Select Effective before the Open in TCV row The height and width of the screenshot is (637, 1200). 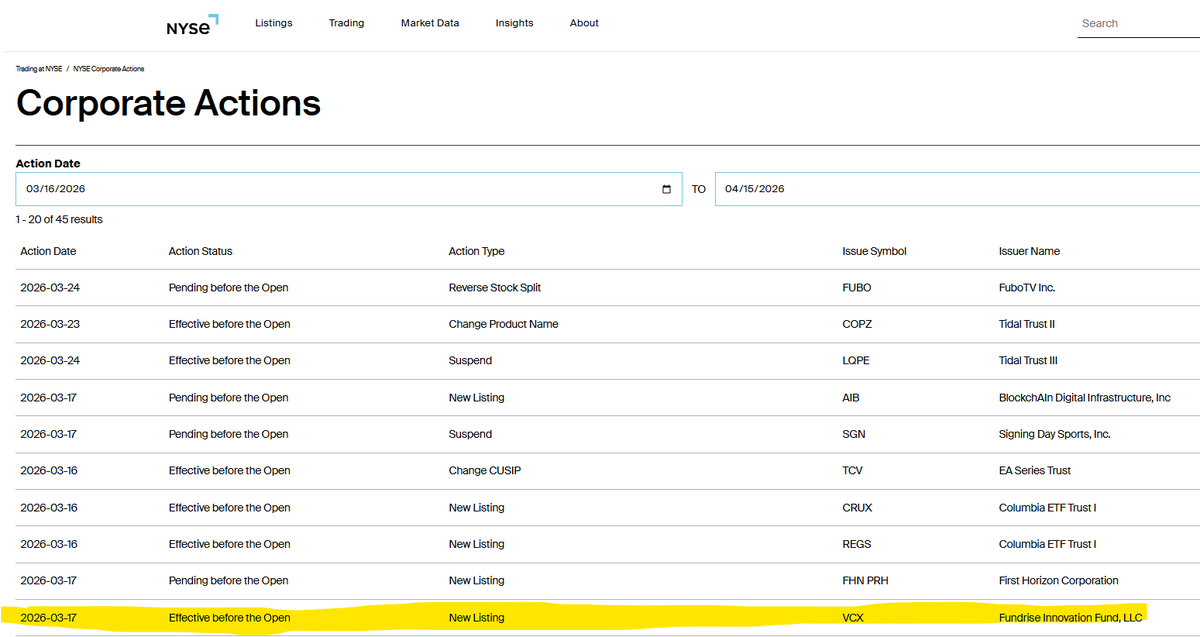click(229, 470)
